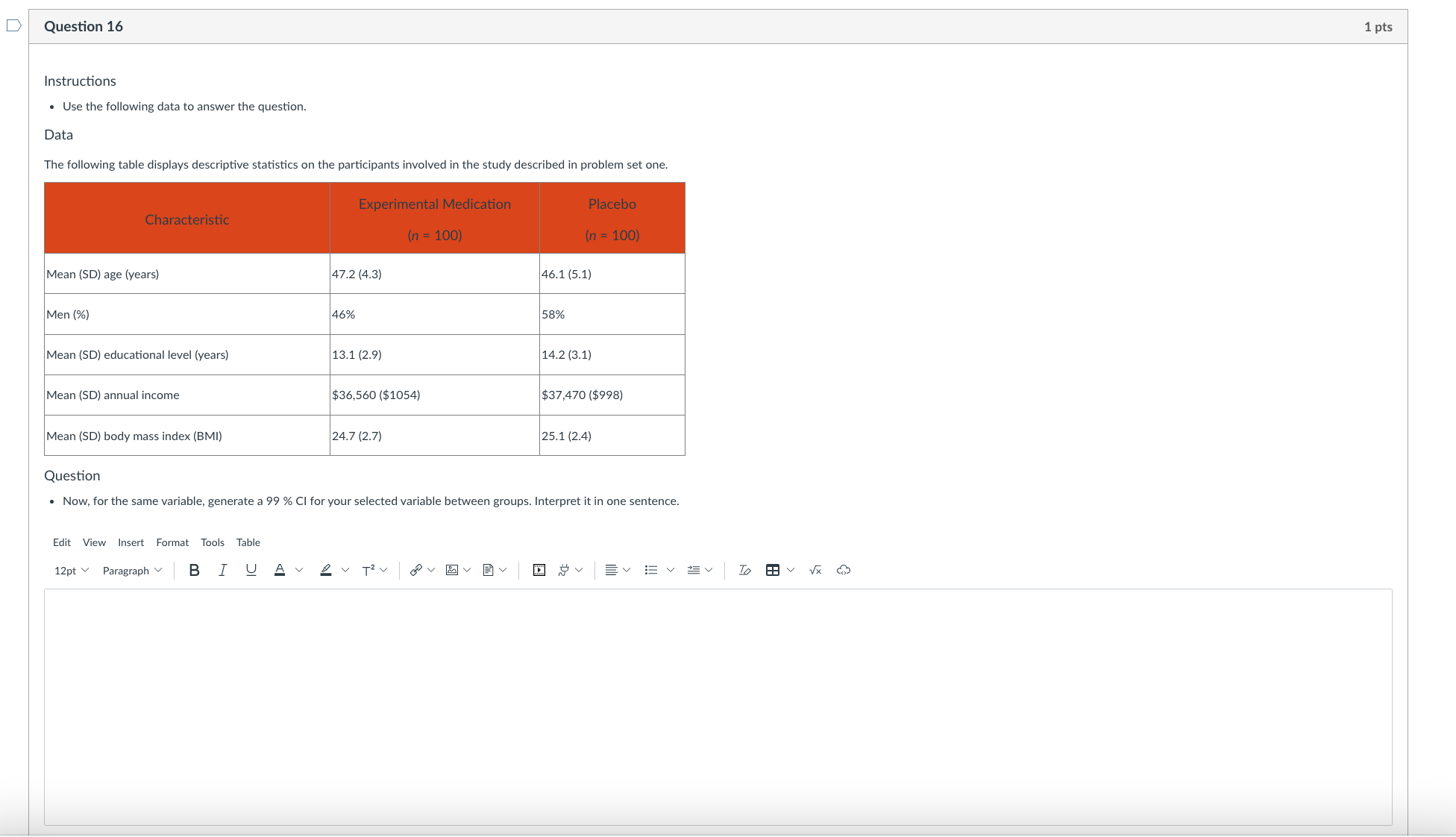Viewport: 1456px width, 837px height.
Task: Apply superscript formatting
Action: coord(368,570)
